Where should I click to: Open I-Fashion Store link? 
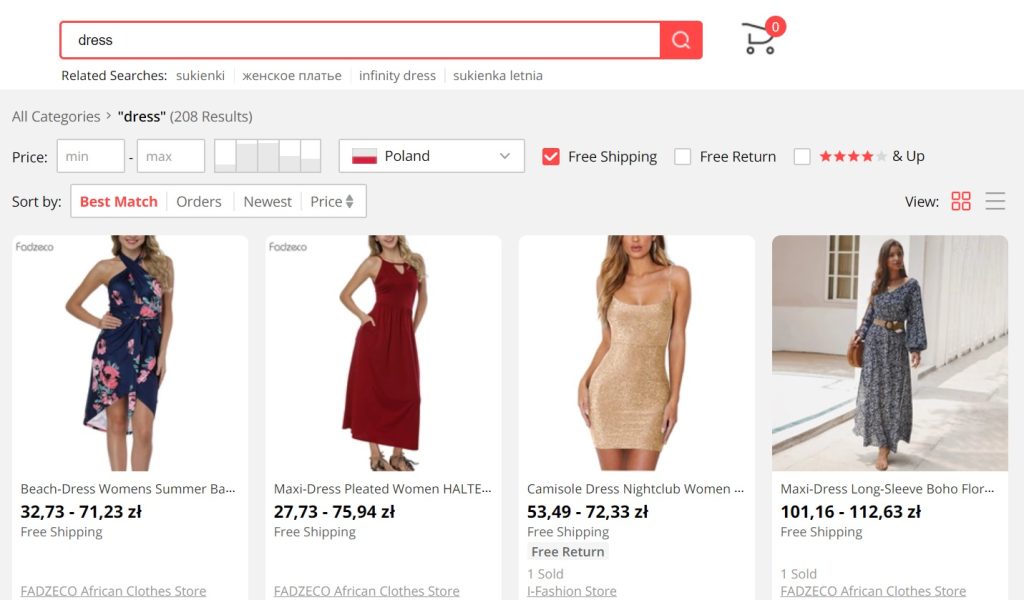571,591
